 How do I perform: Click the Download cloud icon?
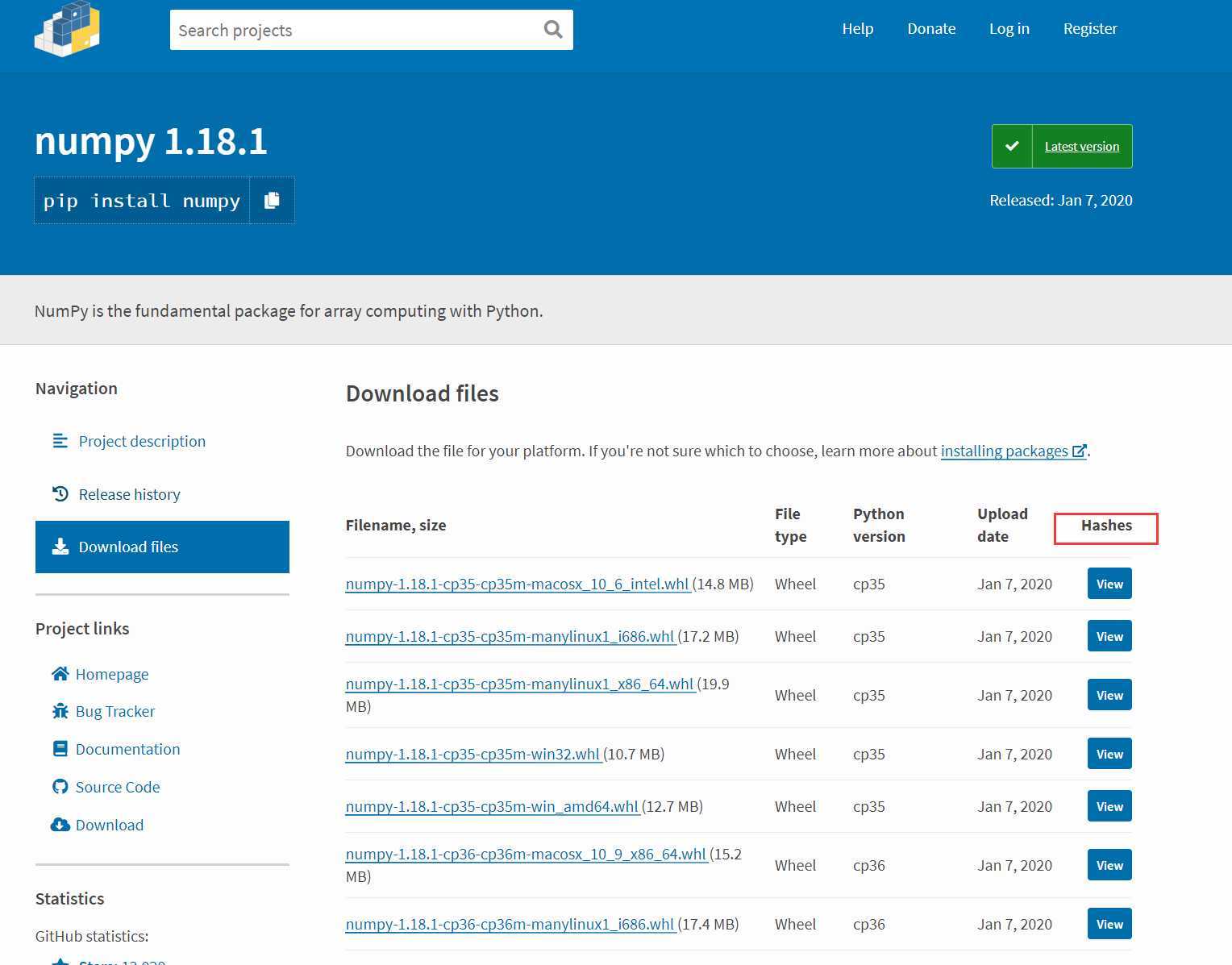click(60, 825)
